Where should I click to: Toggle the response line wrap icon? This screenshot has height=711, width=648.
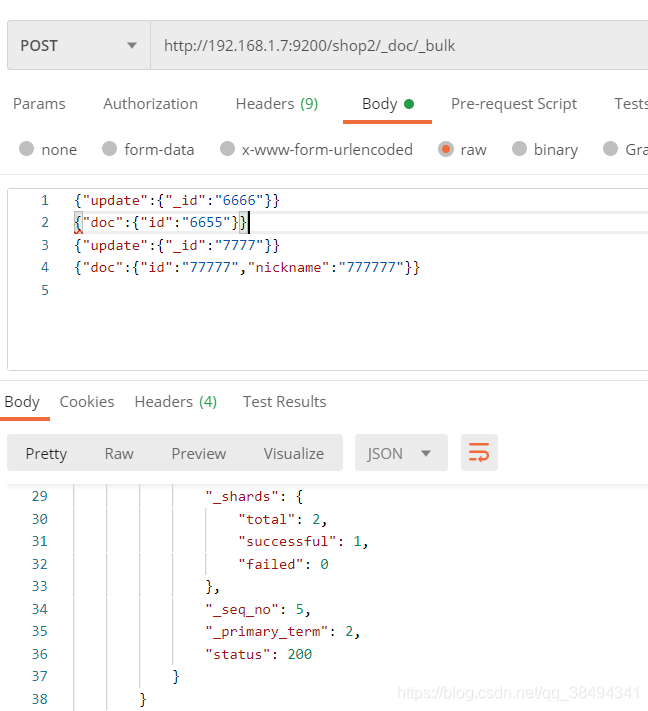(x=479, y=453)
